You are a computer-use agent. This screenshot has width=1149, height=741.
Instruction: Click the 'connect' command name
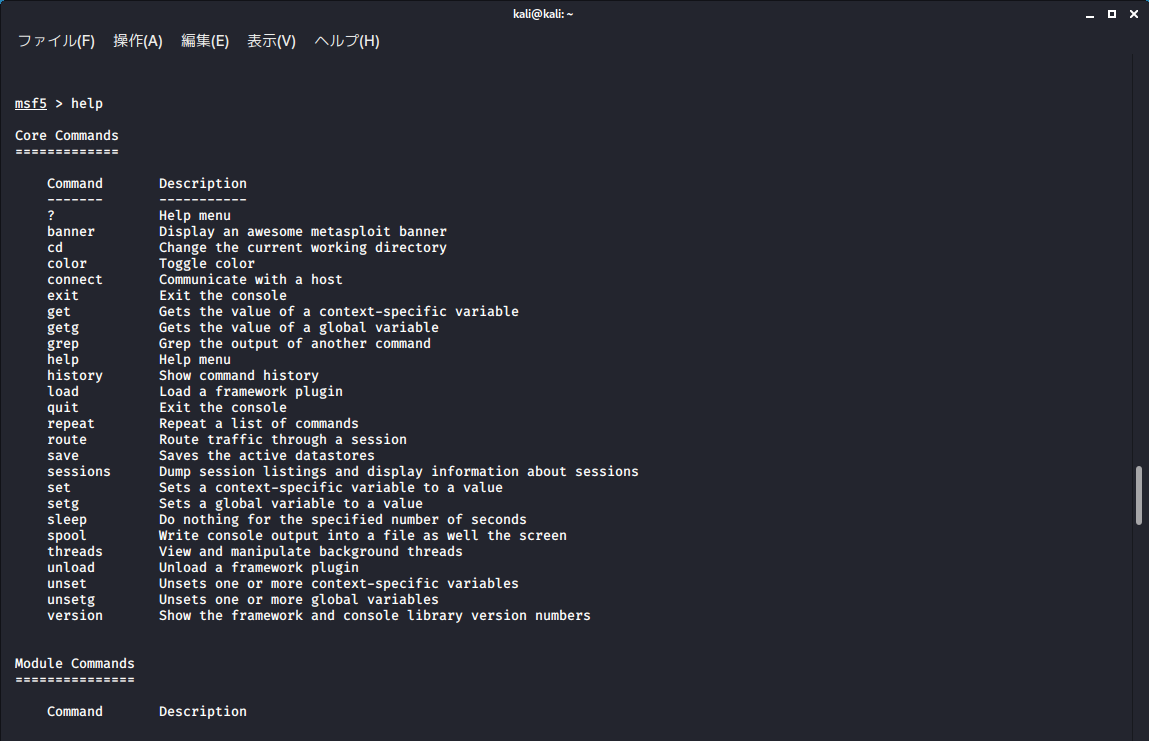pos(75,280)
